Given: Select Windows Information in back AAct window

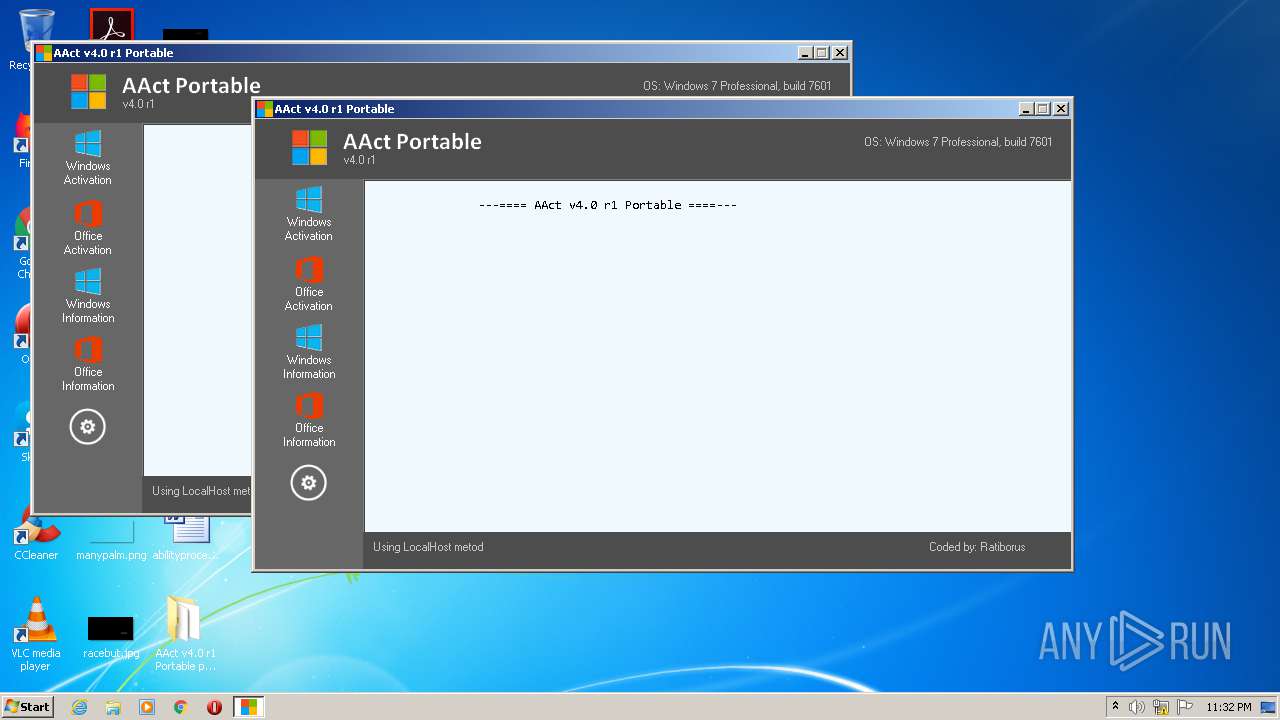Looking at the screenshot, I should [88, 296].
